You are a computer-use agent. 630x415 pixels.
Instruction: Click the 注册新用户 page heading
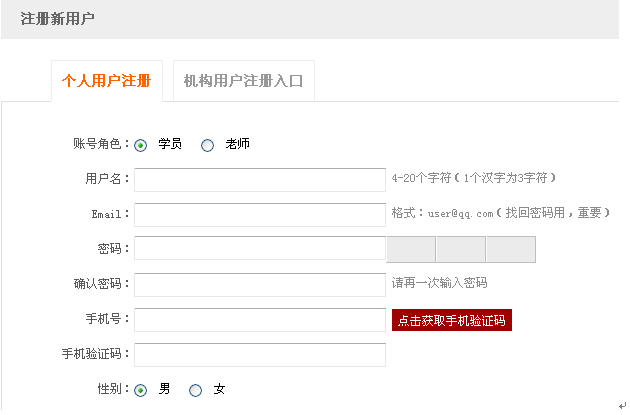pos(59,19)
